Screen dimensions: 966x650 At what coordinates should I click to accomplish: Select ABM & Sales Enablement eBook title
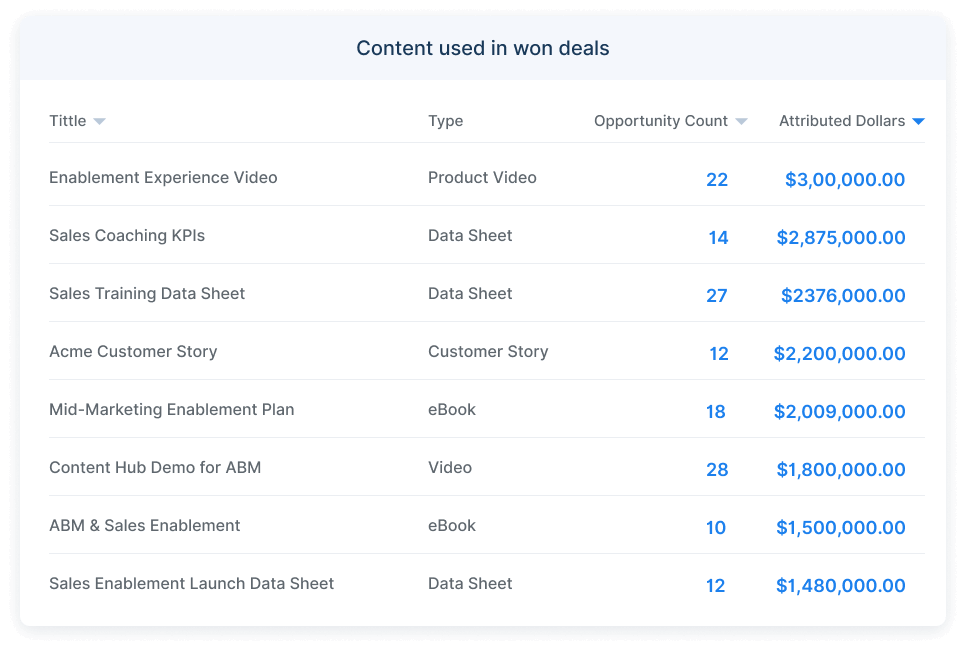[145, 526]
